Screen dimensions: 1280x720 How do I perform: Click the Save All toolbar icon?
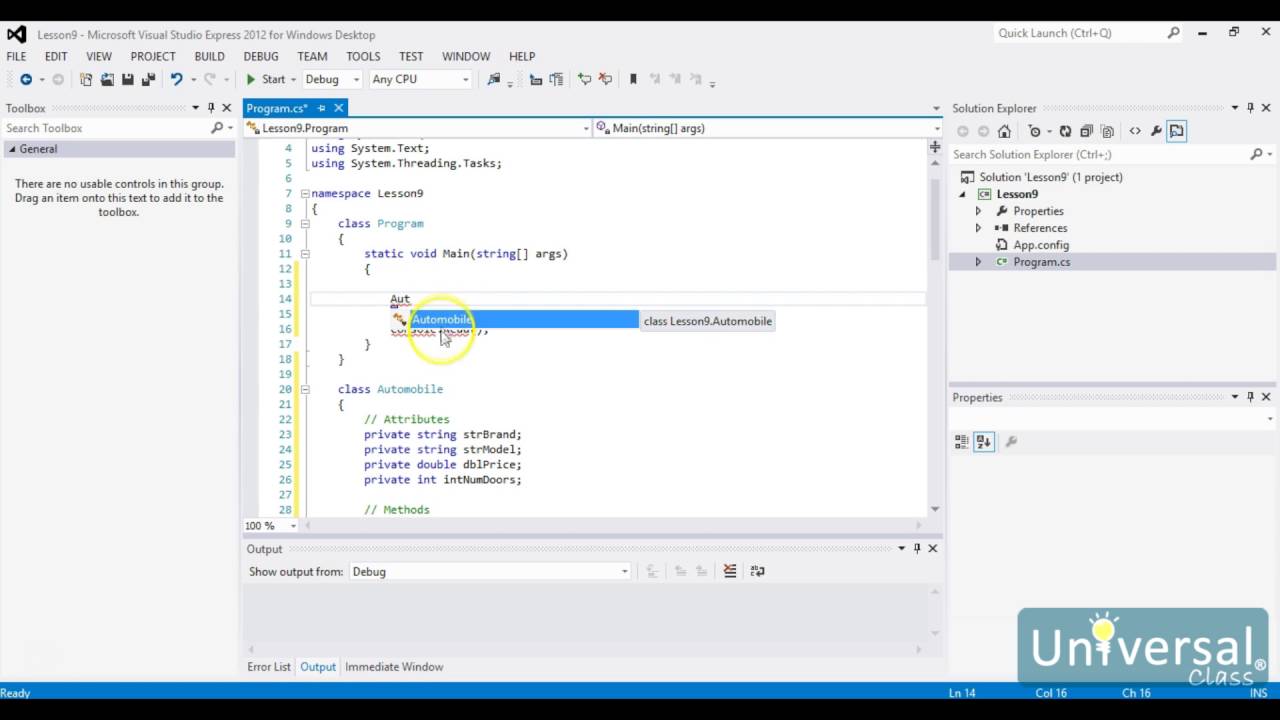(x=148, y=79)
